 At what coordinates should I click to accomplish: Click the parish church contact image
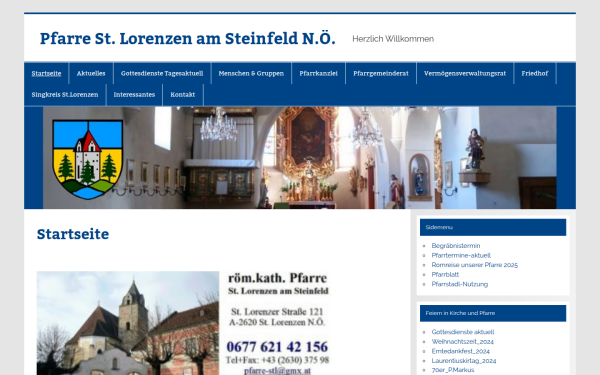[184, 323]
